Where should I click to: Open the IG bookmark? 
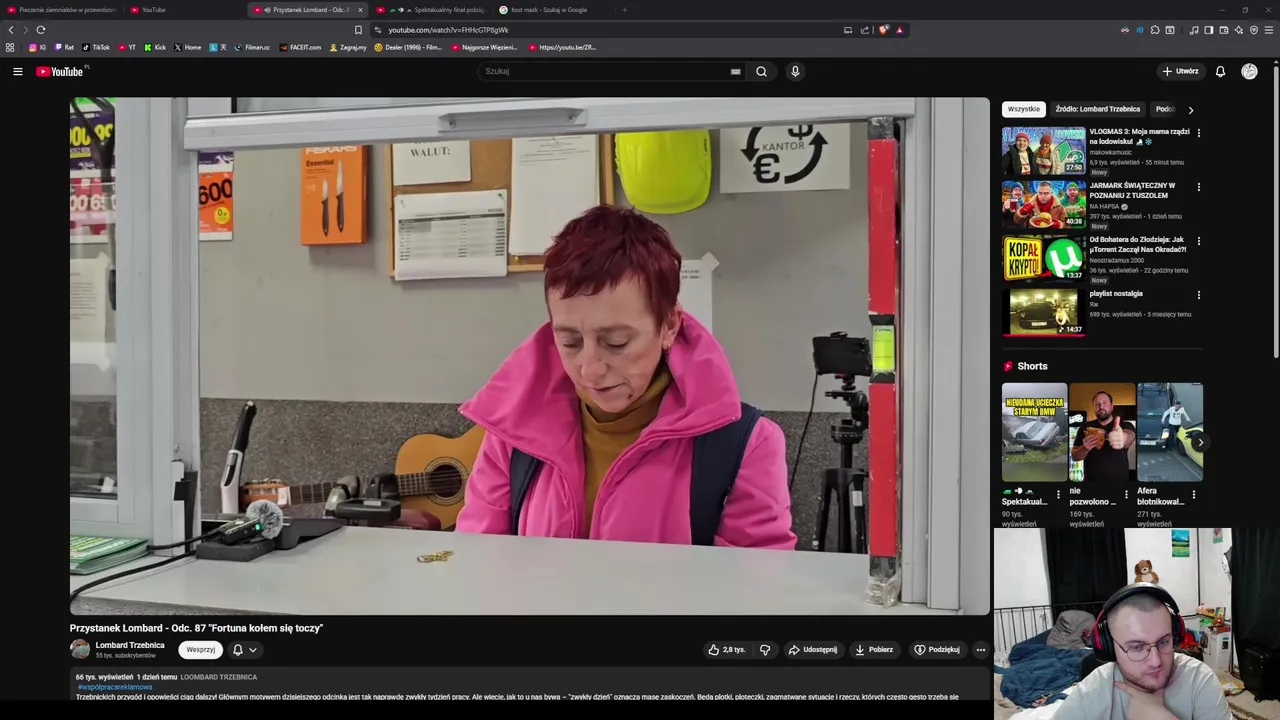[x=37, y=47]
